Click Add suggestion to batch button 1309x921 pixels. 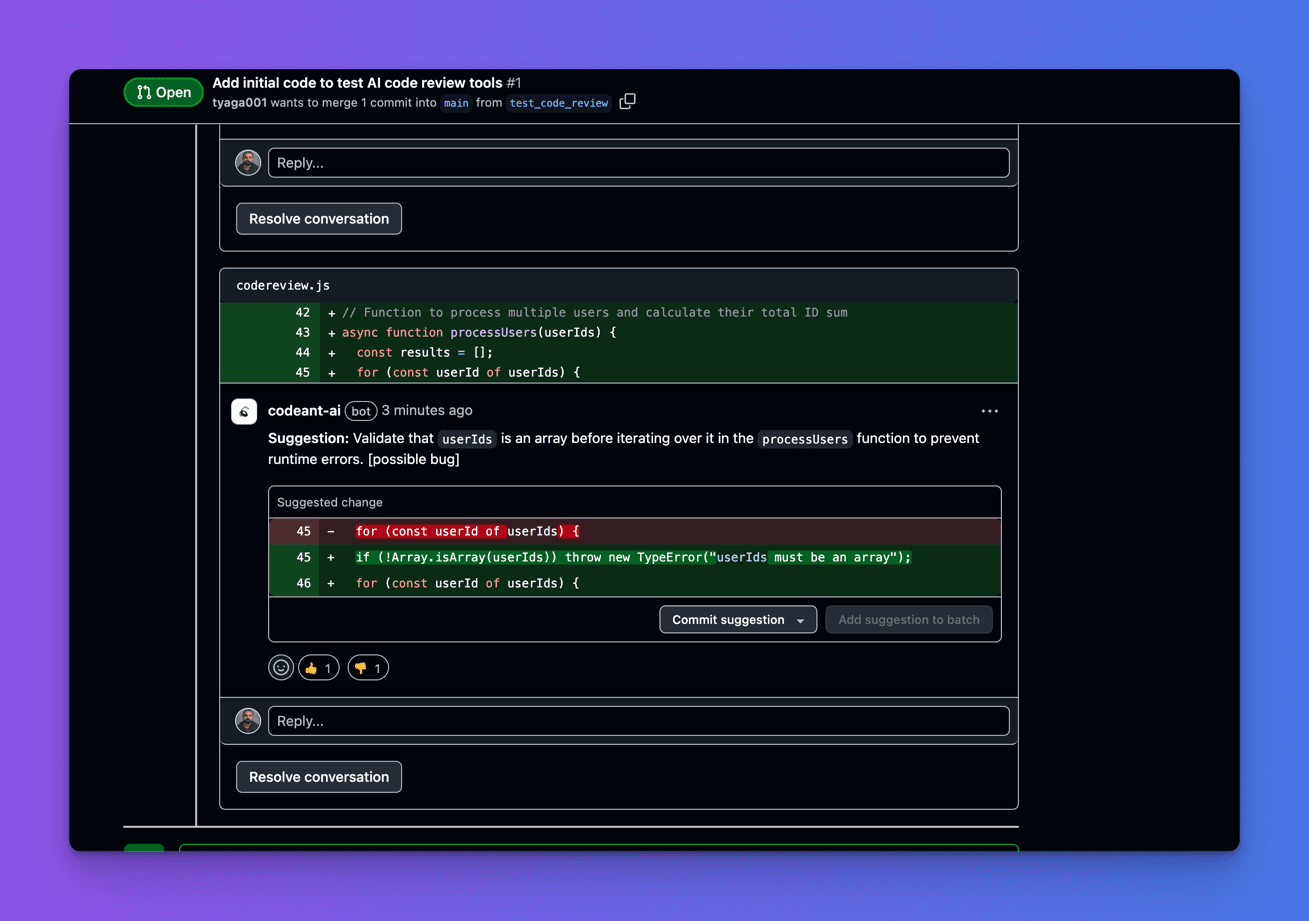click(x=909, y=620)
